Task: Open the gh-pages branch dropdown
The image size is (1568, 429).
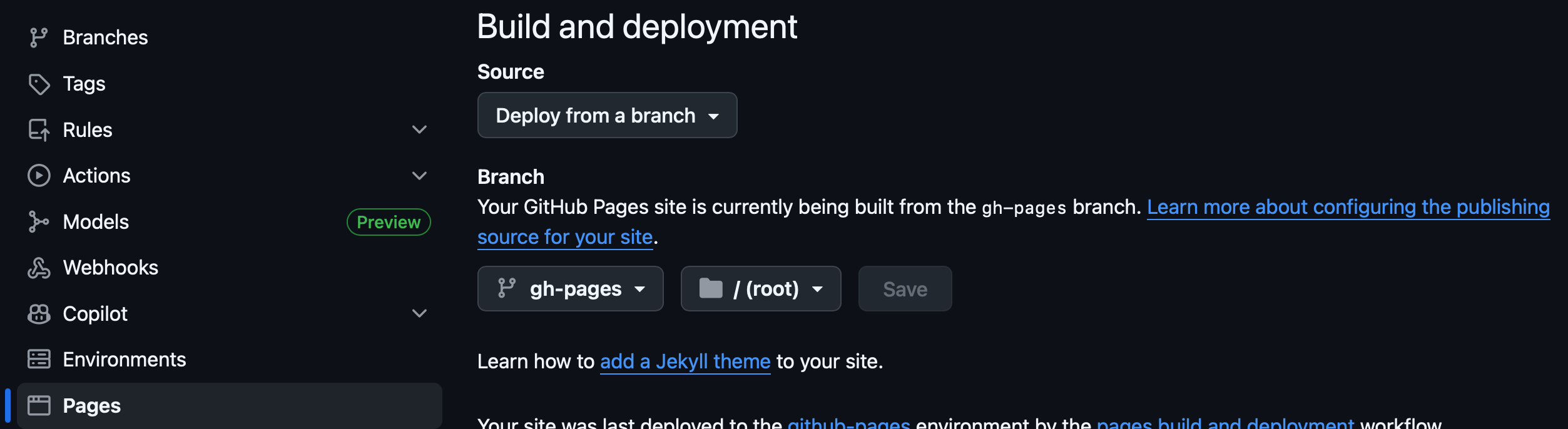Action: click(x=570, y=288)
